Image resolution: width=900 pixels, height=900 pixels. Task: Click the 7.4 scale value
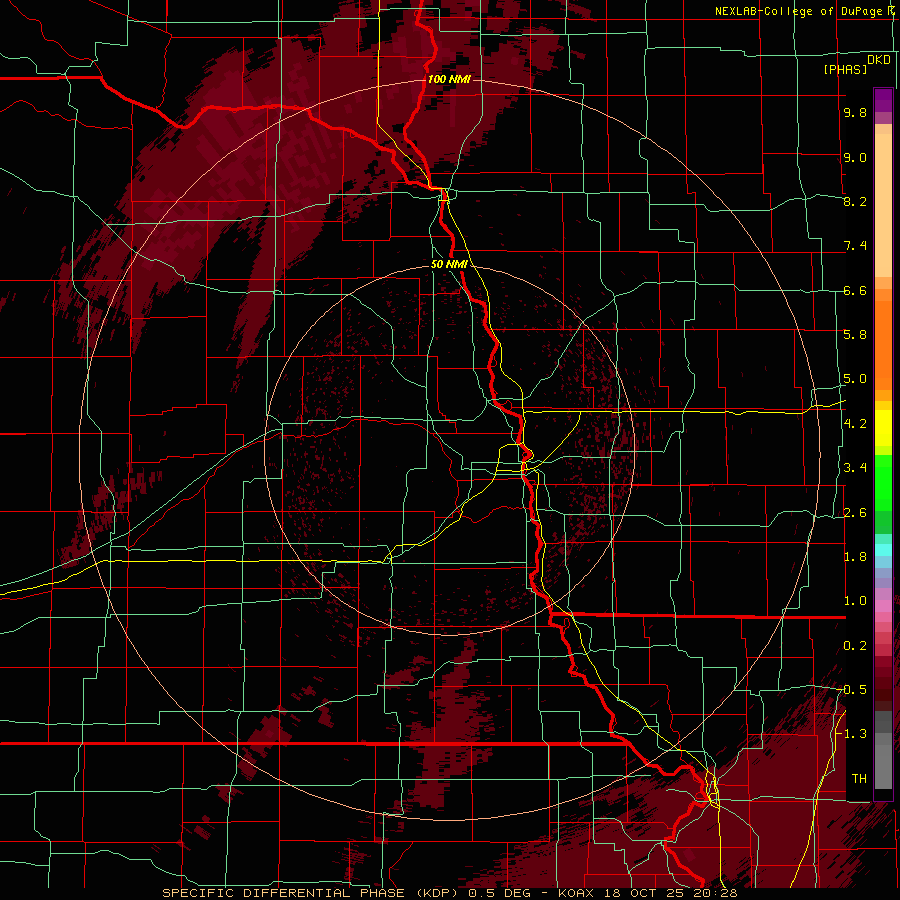(855, 246)
